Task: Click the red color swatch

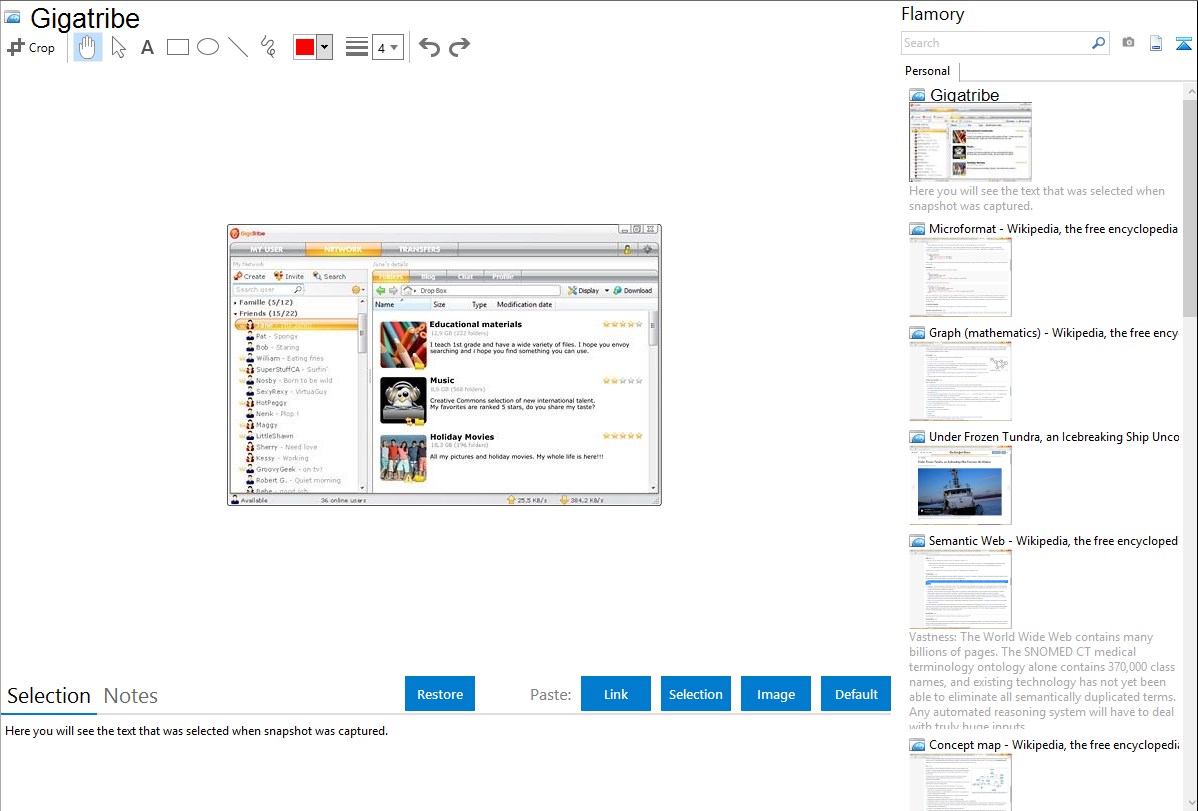Action: point(305,47)
